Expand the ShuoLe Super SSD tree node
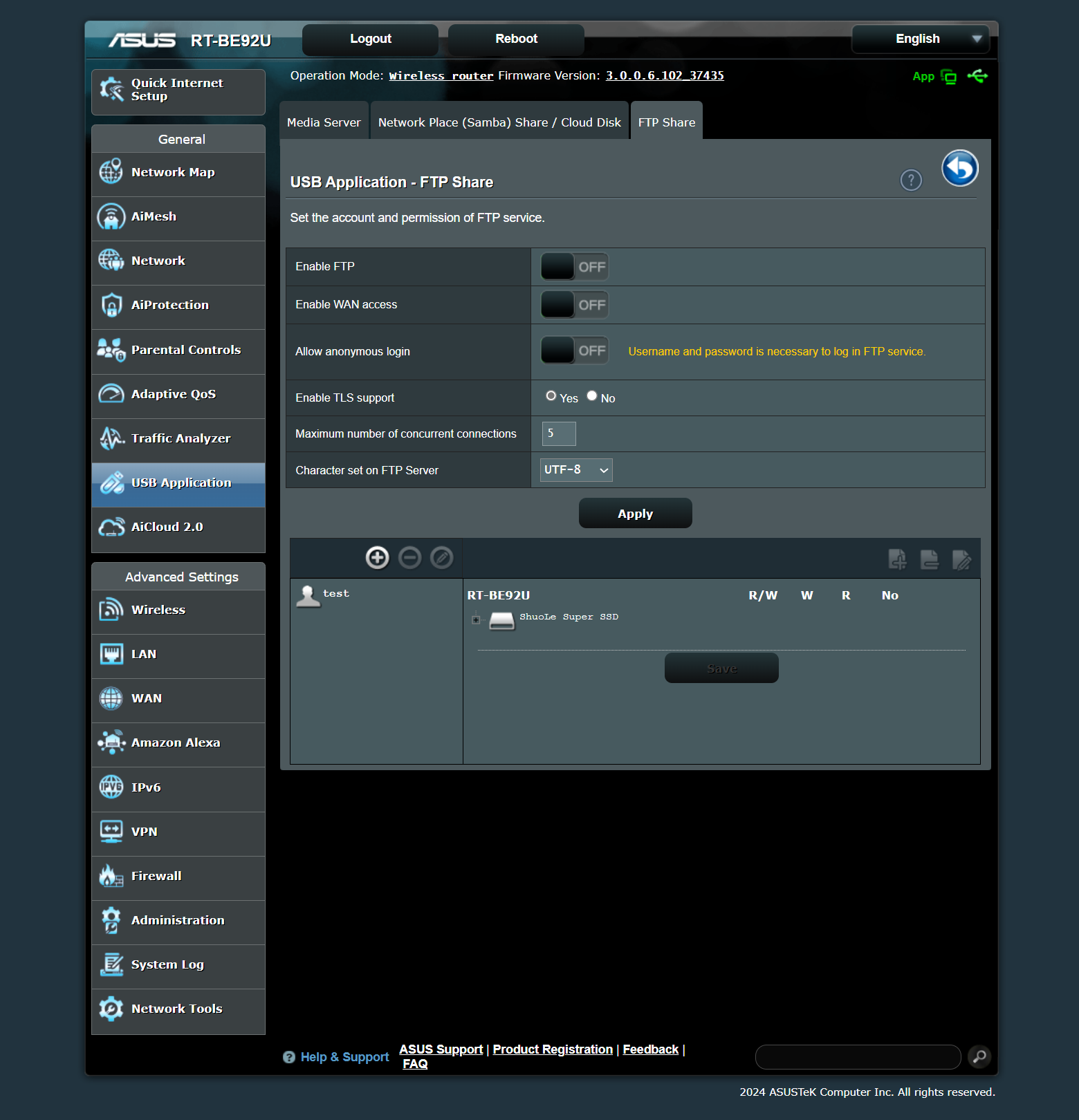The image size is (1079, 1120). [476, 619]
